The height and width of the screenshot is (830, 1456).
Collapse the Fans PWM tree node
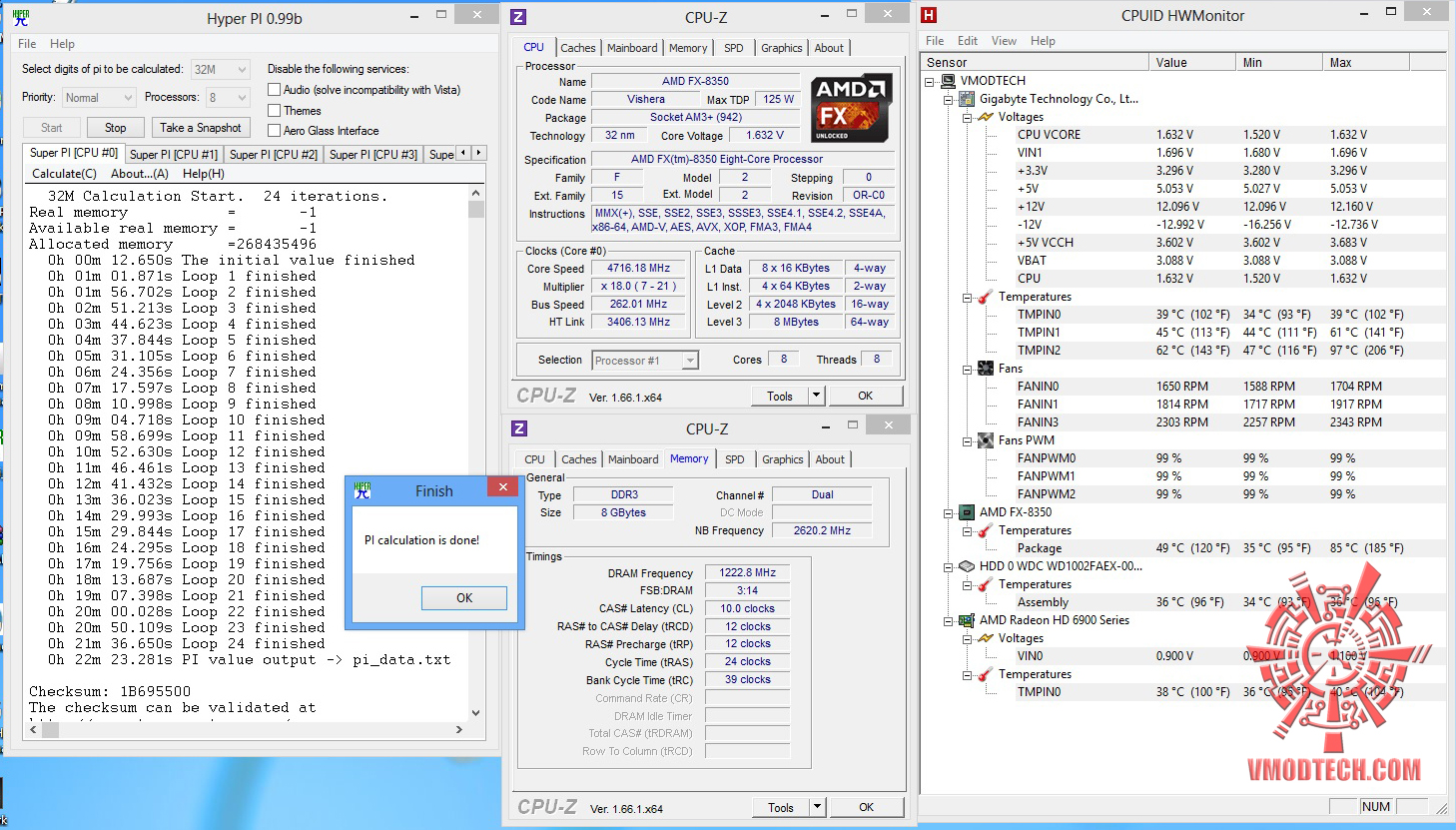coord(967,440)
